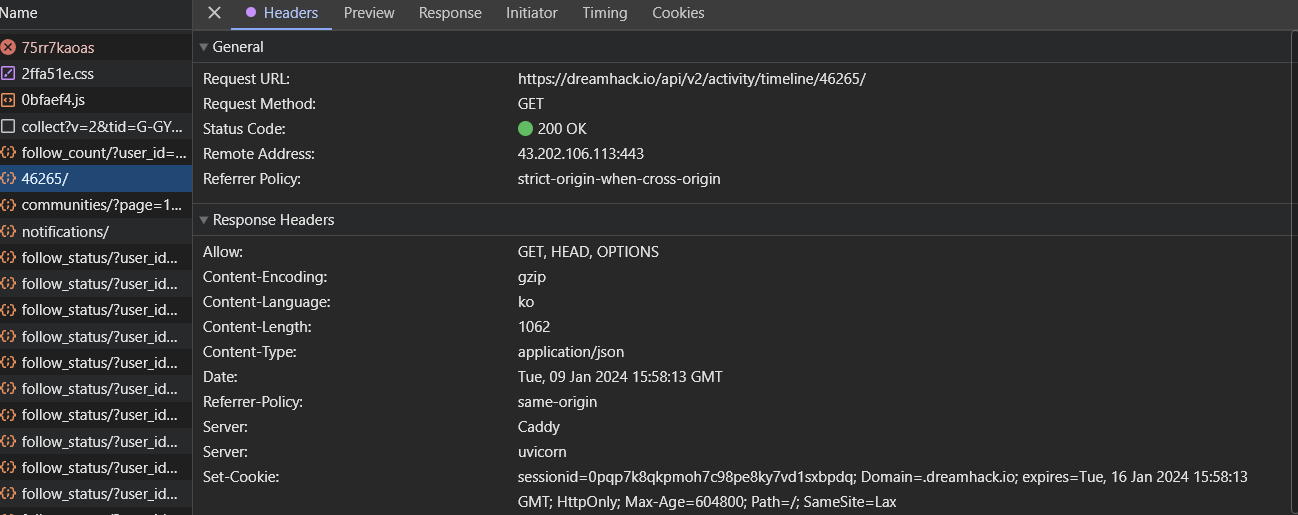Image resolution: width=1298 pixels, height=515 pixels.
Task: Select the first follow_status request row
Action: 98,257
